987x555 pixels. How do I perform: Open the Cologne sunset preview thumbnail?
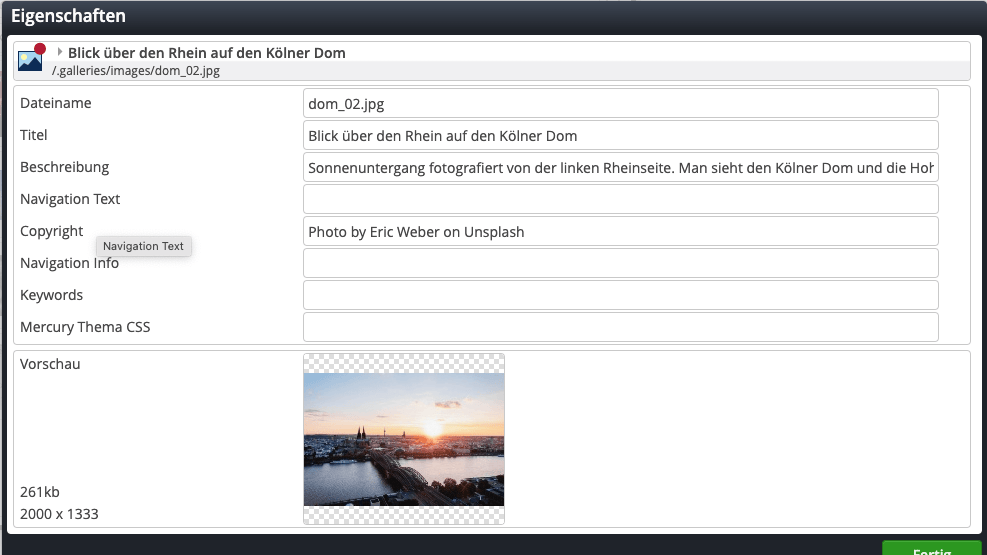(403, 439)
